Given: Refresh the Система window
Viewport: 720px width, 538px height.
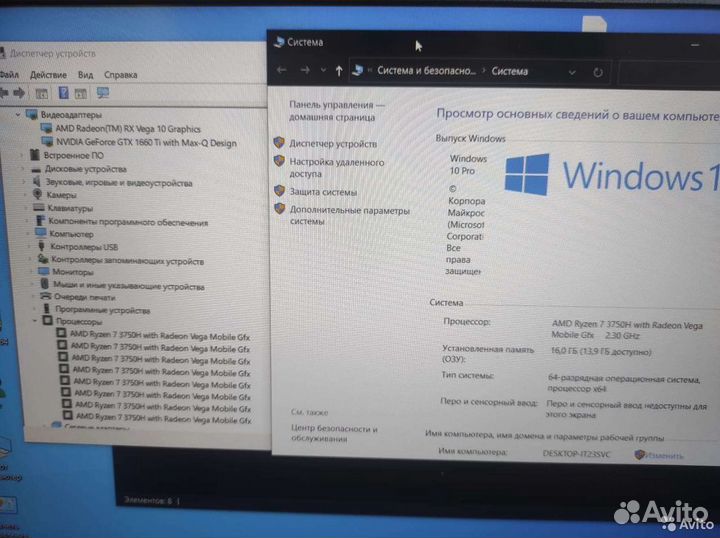Looking at the screenshot, I should click(x=597, y=73).
